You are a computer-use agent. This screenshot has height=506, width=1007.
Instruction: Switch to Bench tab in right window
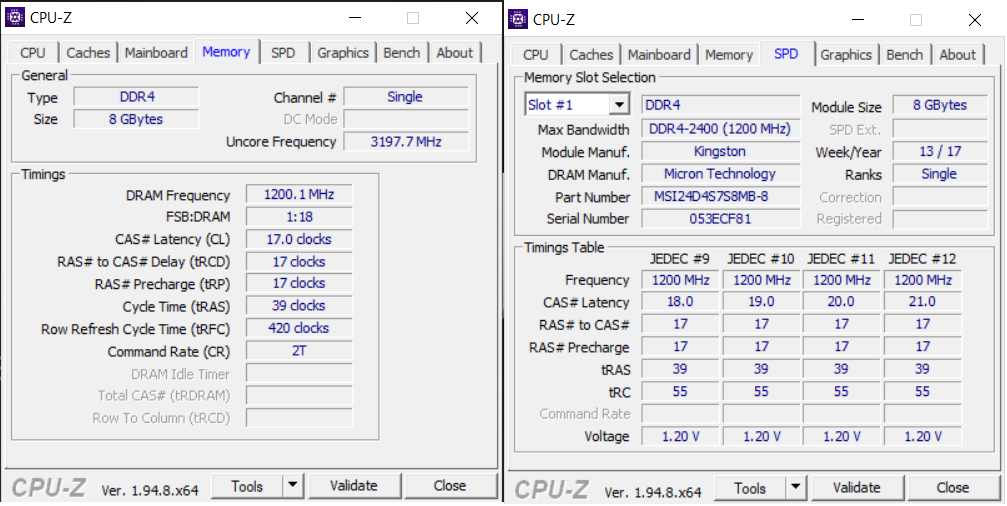[904, 55]
